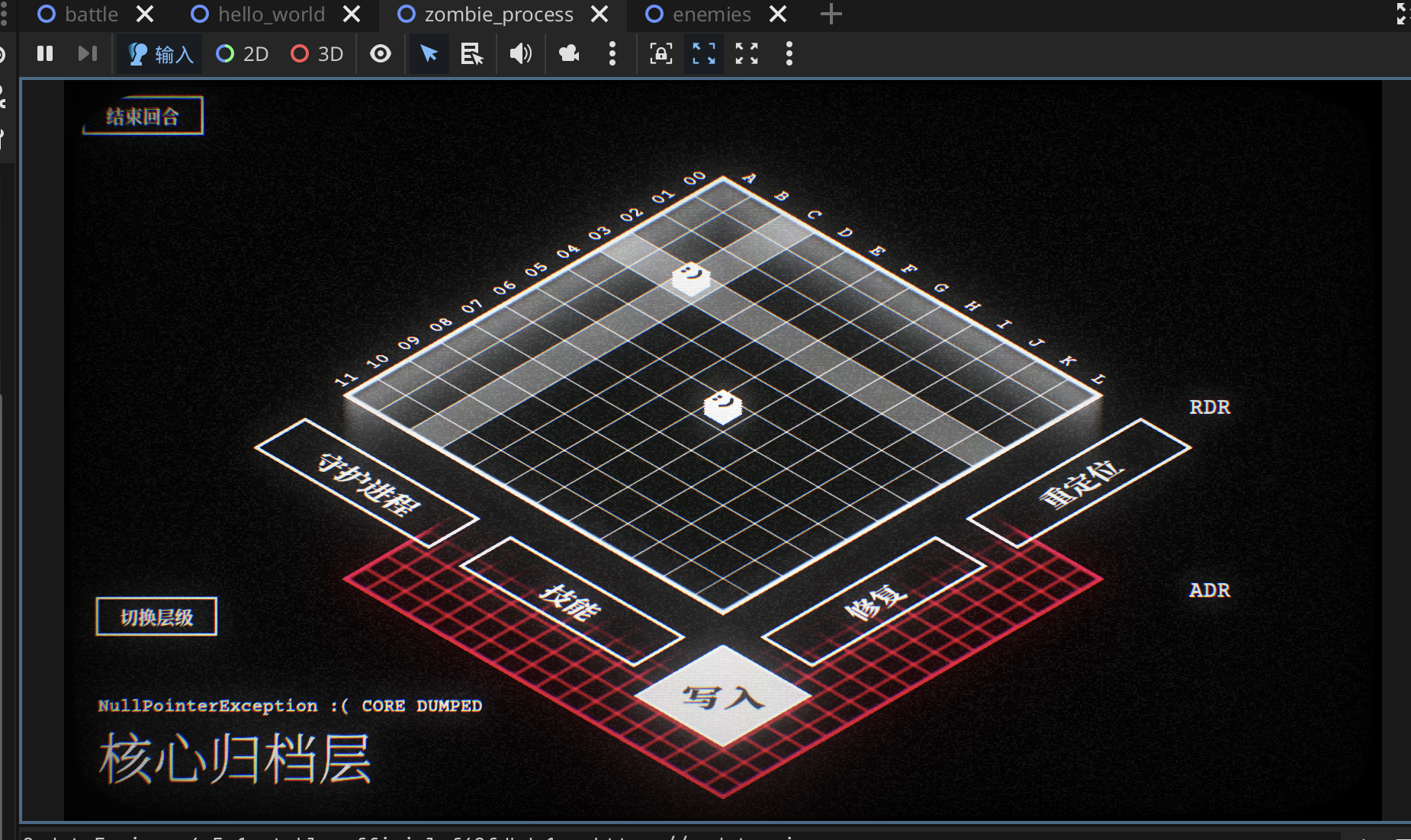Activate the list selection tool
Viewport: 1411px width, 840px height.
click(x=472, y=53)
